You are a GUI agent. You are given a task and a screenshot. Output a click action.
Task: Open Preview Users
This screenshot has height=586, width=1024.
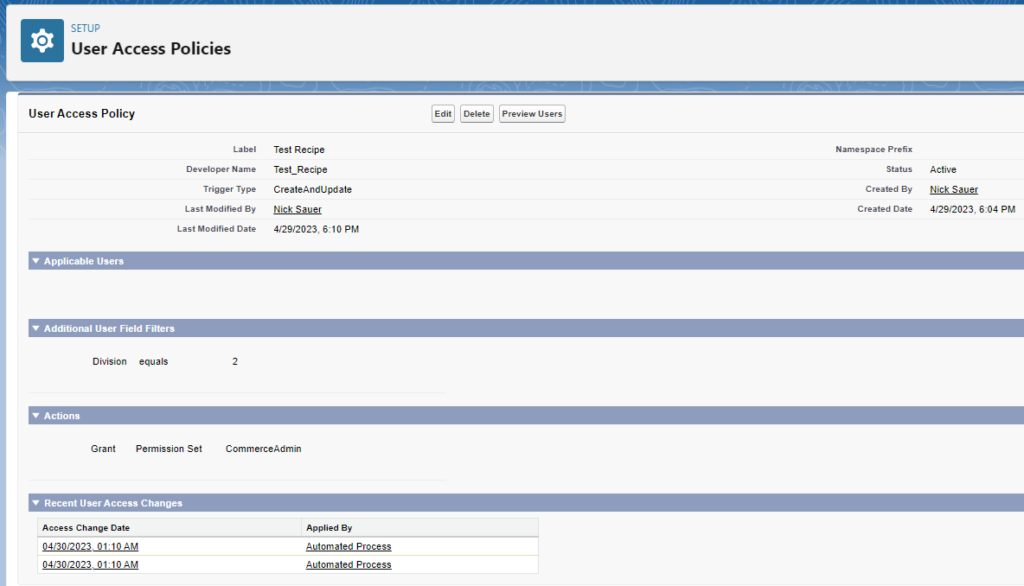coord(532,114)
